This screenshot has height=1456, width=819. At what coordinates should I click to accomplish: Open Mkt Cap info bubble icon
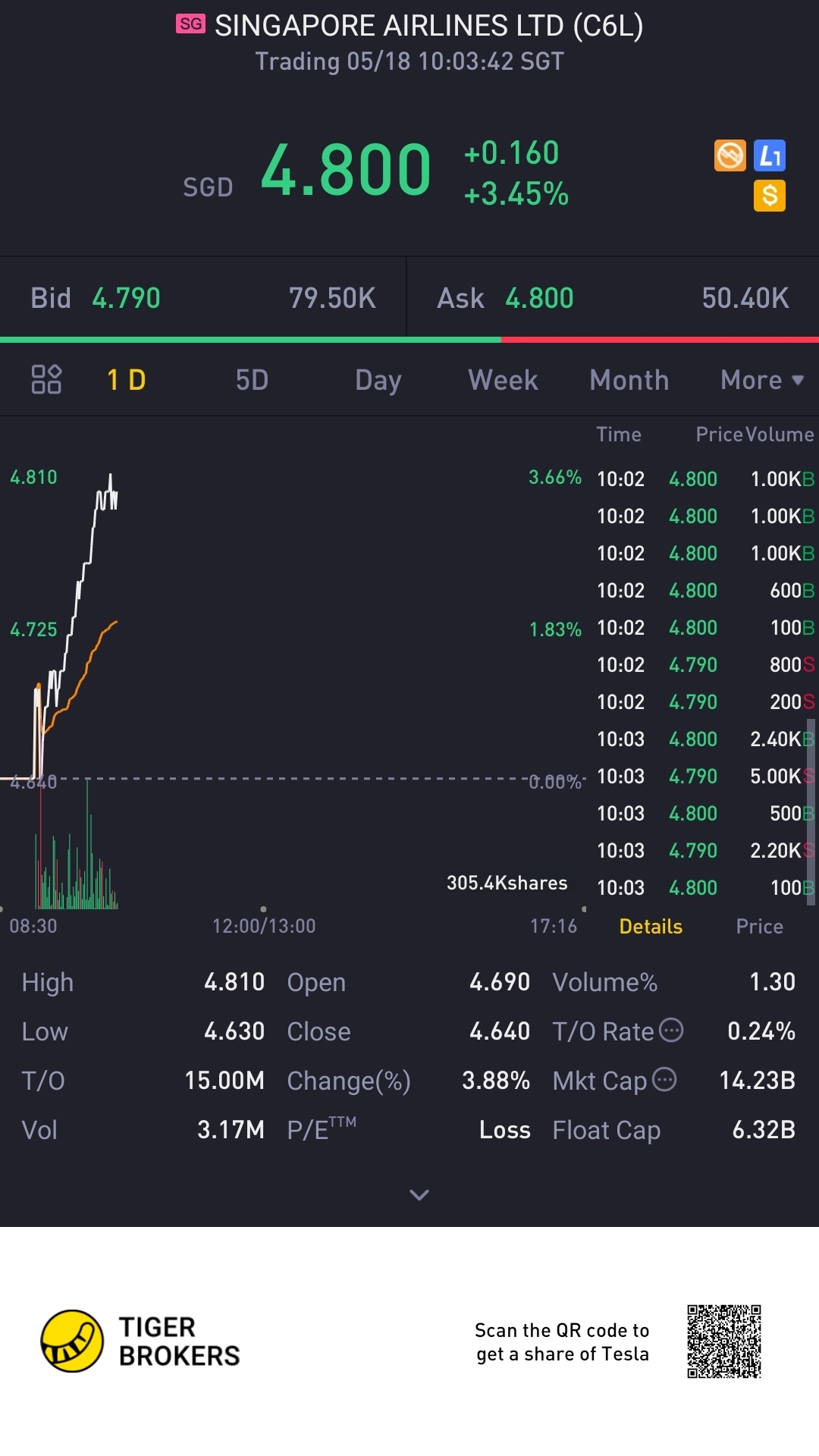click(664, 1079)
